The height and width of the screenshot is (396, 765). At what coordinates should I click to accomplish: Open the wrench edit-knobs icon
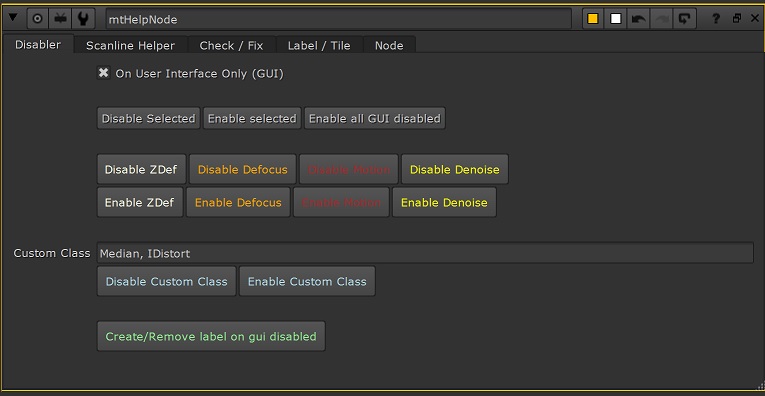(83, 19)
